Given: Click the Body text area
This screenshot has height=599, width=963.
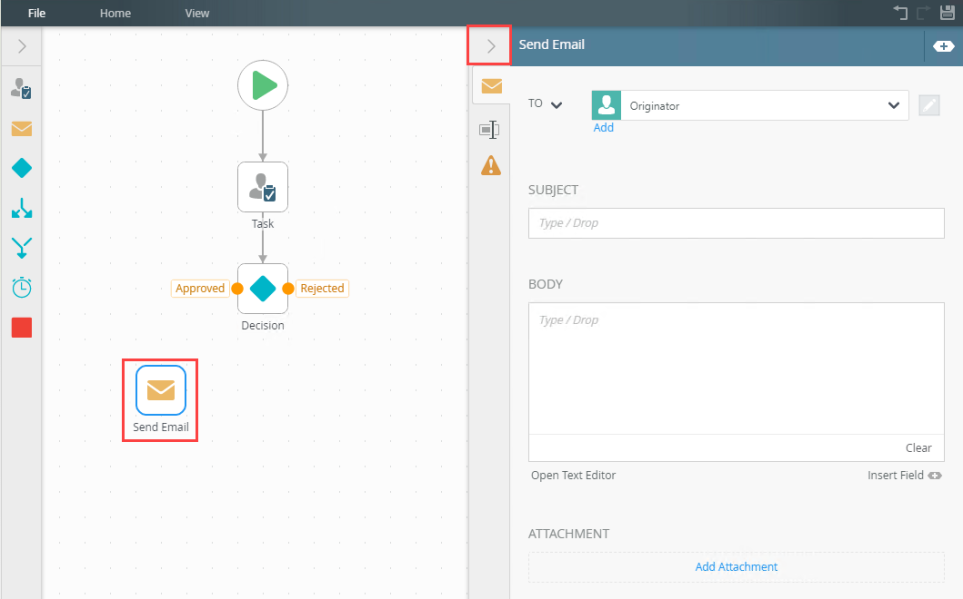Looking at the screenshot, I should click(x=736, y=368).
